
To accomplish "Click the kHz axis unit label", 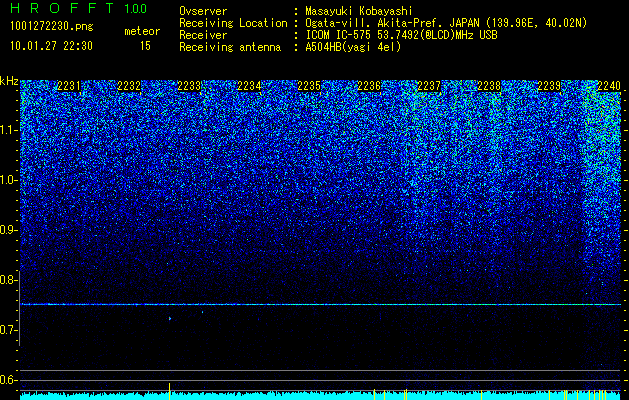I will click(x=9, y=81).
